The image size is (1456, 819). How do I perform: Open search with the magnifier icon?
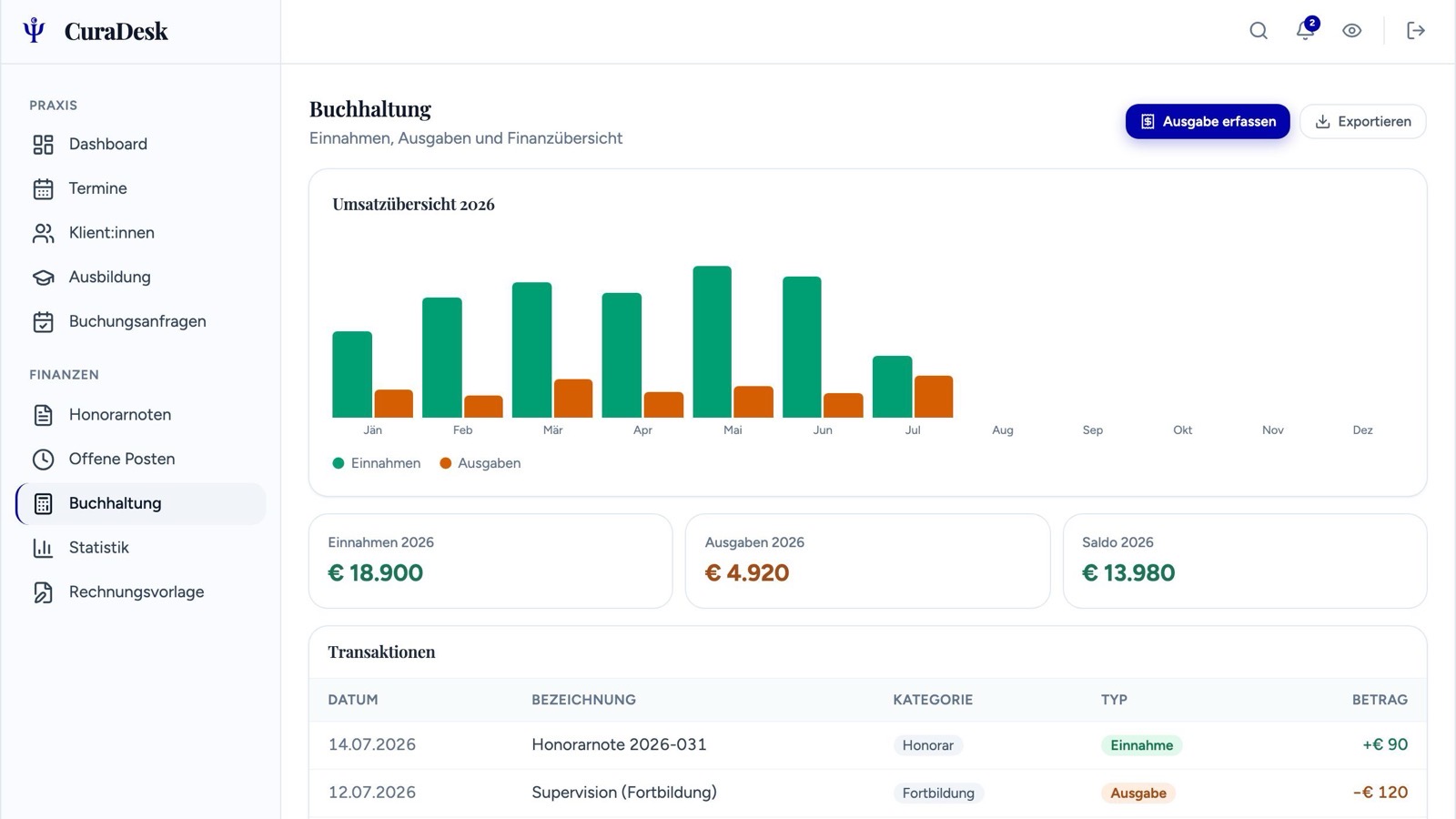[x=1259, y=31]
